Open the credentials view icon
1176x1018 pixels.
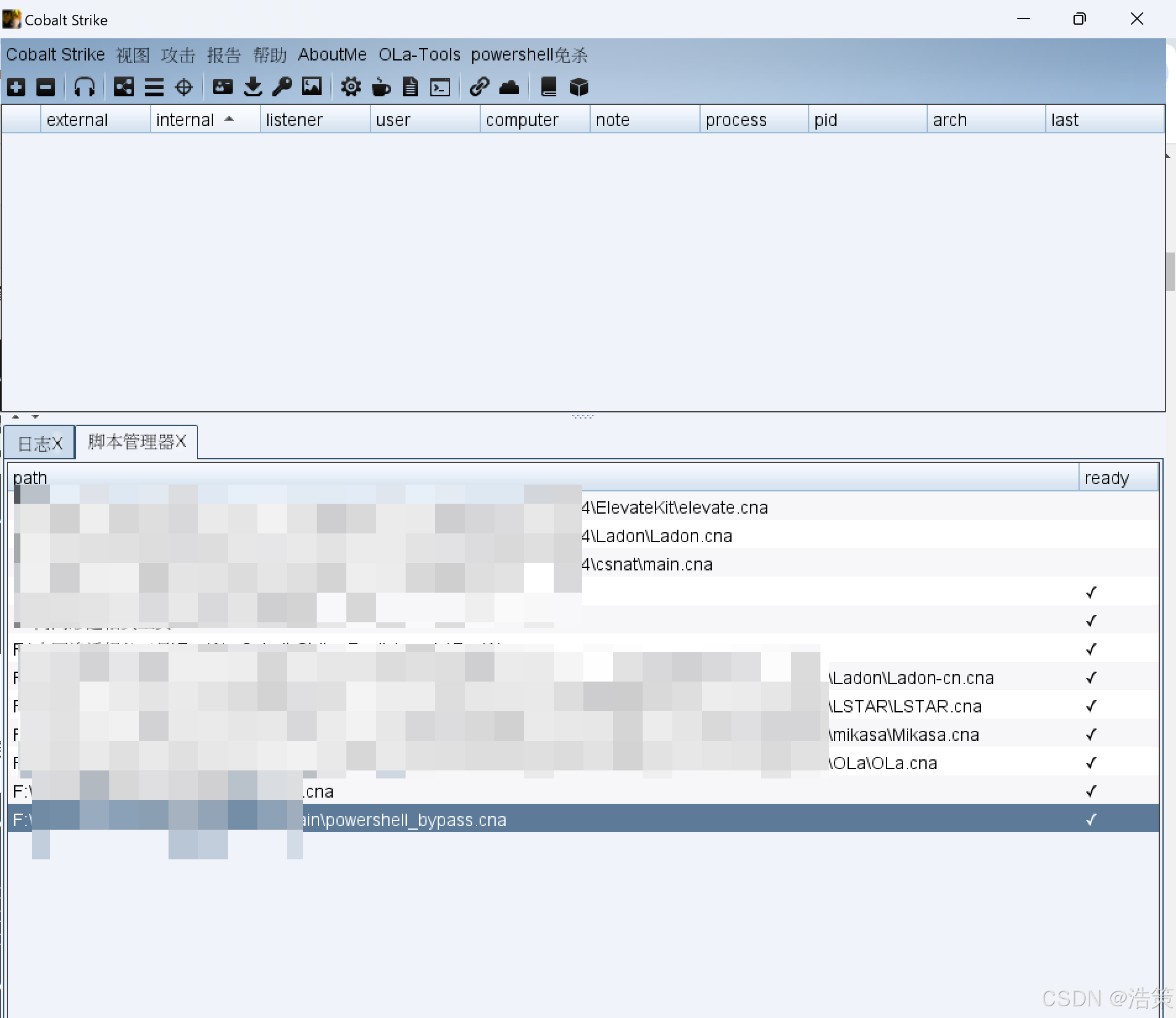pyautogui.click(x=223, y=87)
